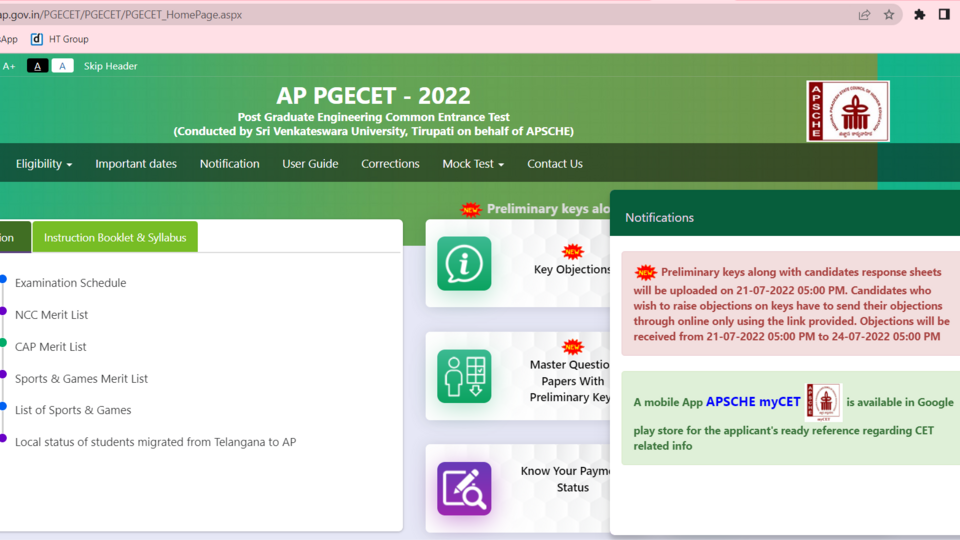This screenshot has width=960, height=540.
Task: Toggle the browser side panel icon
Action: (944, 15)
